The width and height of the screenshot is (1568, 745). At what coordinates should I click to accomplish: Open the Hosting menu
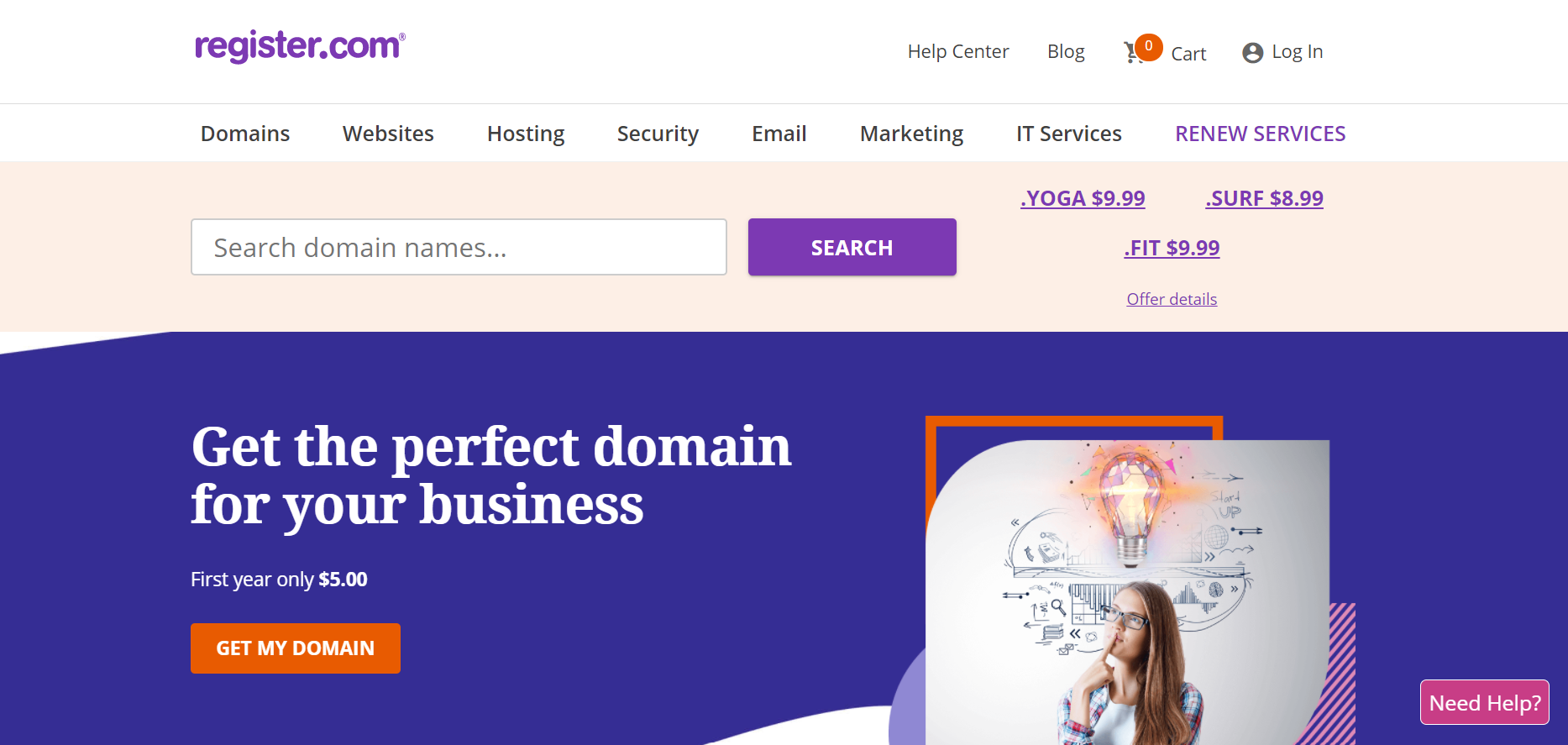pyautogui.click(x=526, y=134)
